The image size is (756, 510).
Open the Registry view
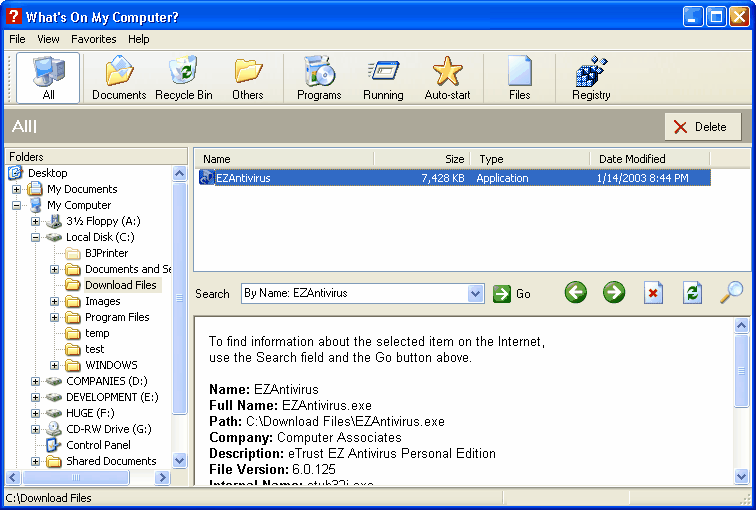(x=591, y=78)
